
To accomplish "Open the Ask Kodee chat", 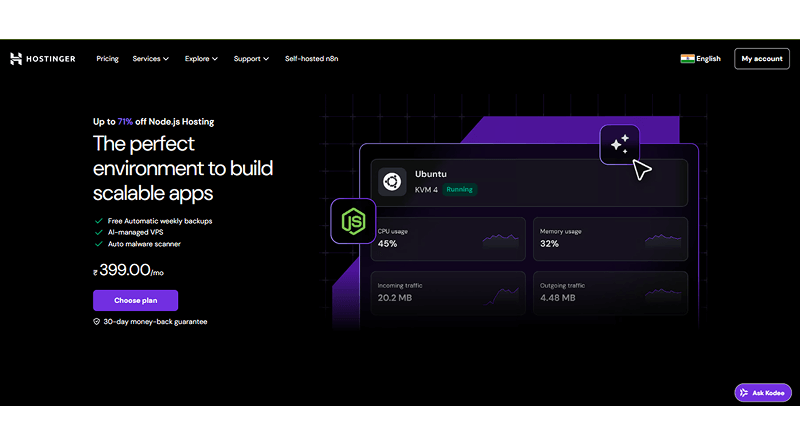I will click(x=763, y=393).
